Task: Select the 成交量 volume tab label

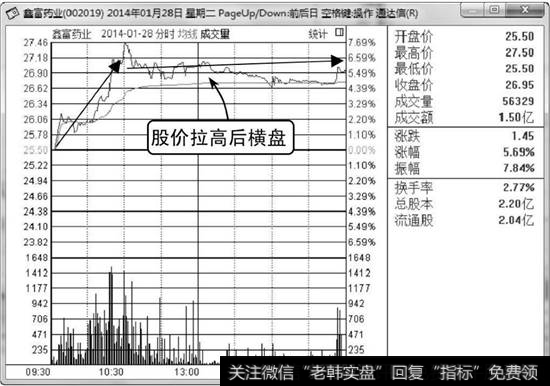Action: [x=215, y=34]
